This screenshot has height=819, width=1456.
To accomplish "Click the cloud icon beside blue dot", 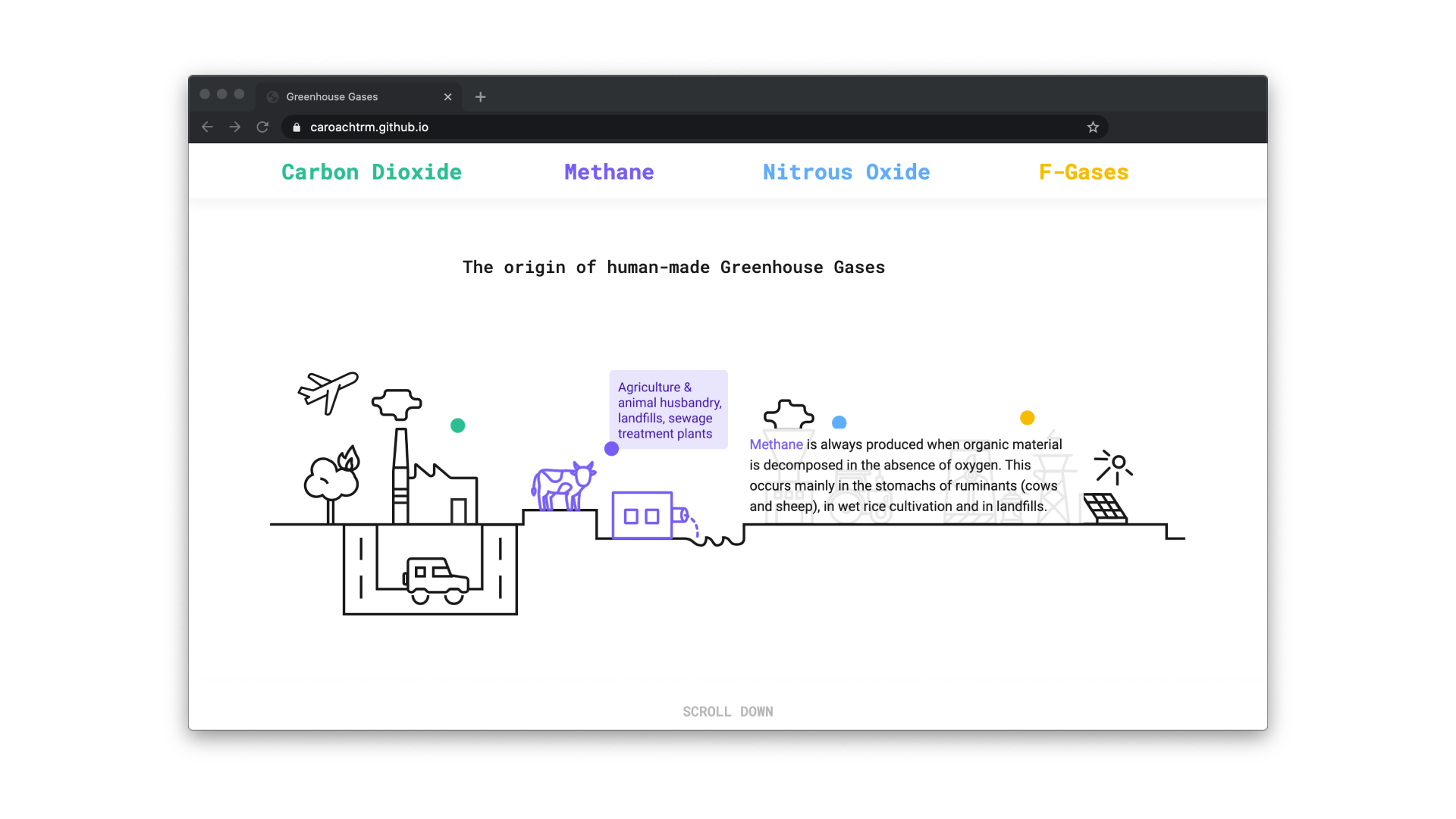I will (789, 414).
